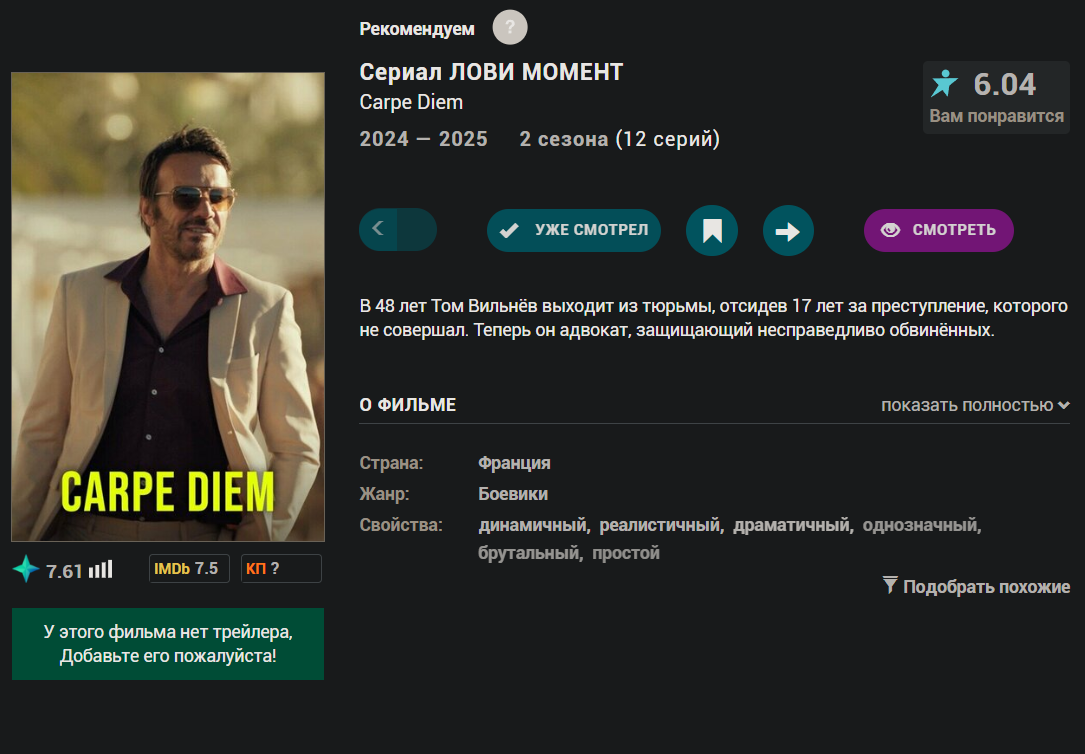Mark series as already watched
The width and height of the screenshot is (1085, 754).
point(574,230)
